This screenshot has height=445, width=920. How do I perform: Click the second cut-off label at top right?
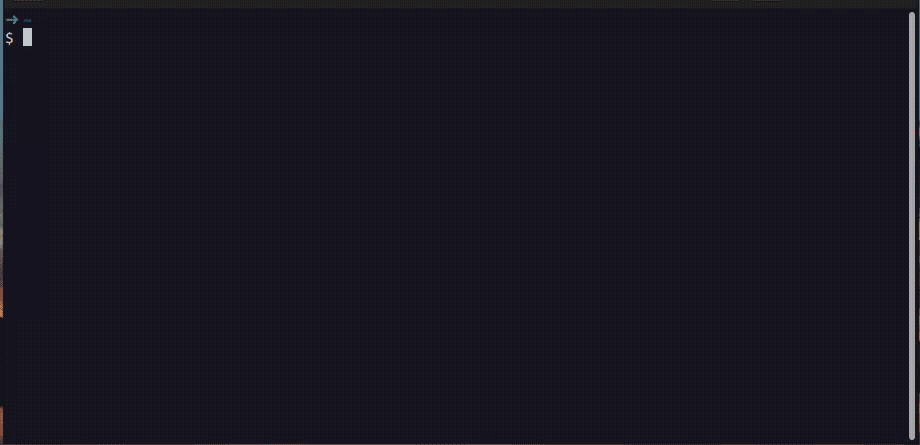pos(767,1)
